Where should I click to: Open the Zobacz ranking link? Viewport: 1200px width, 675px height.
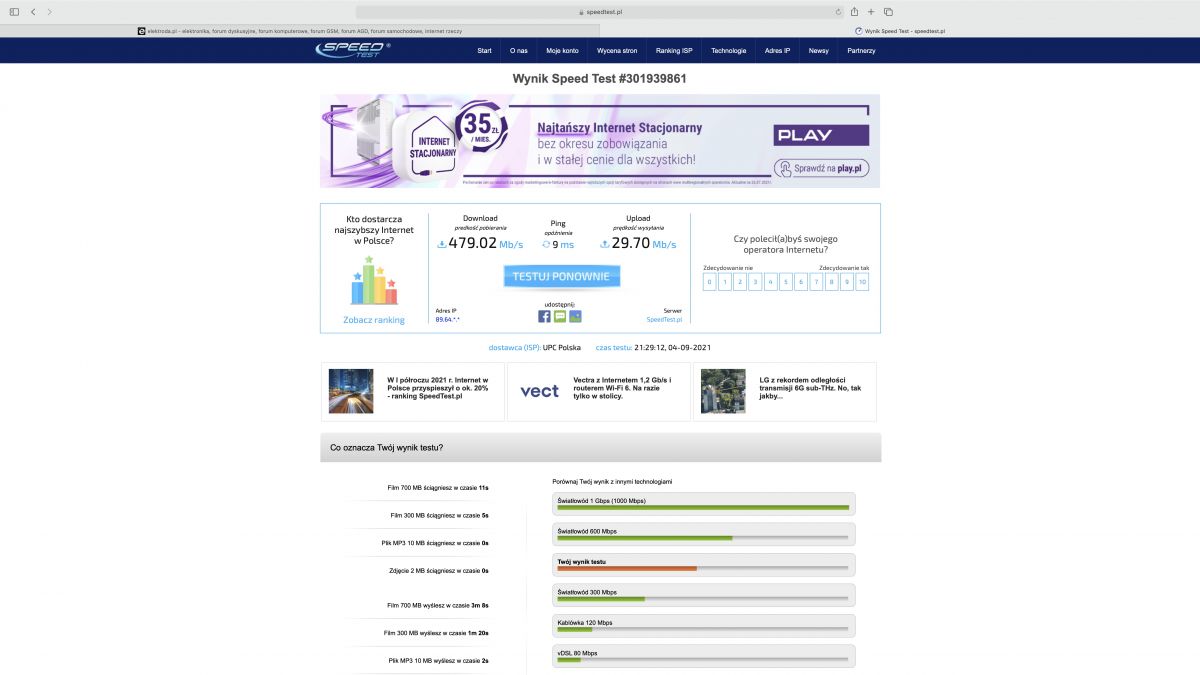[x=374, y=320]
